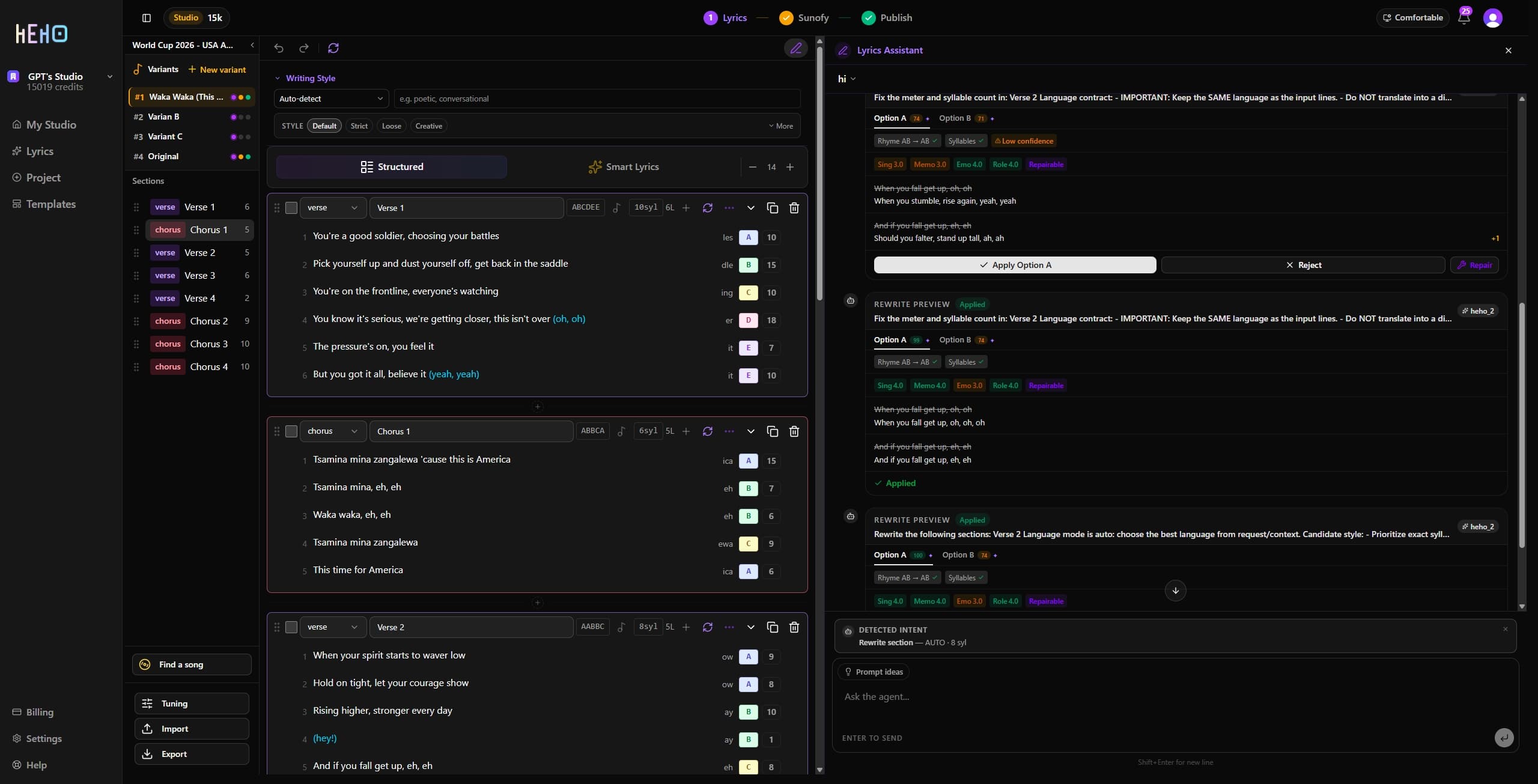This screenshot has width=1538, height=784.
Task: Duplicate the Chorus 1 section
Action: (x=773, y=431)
